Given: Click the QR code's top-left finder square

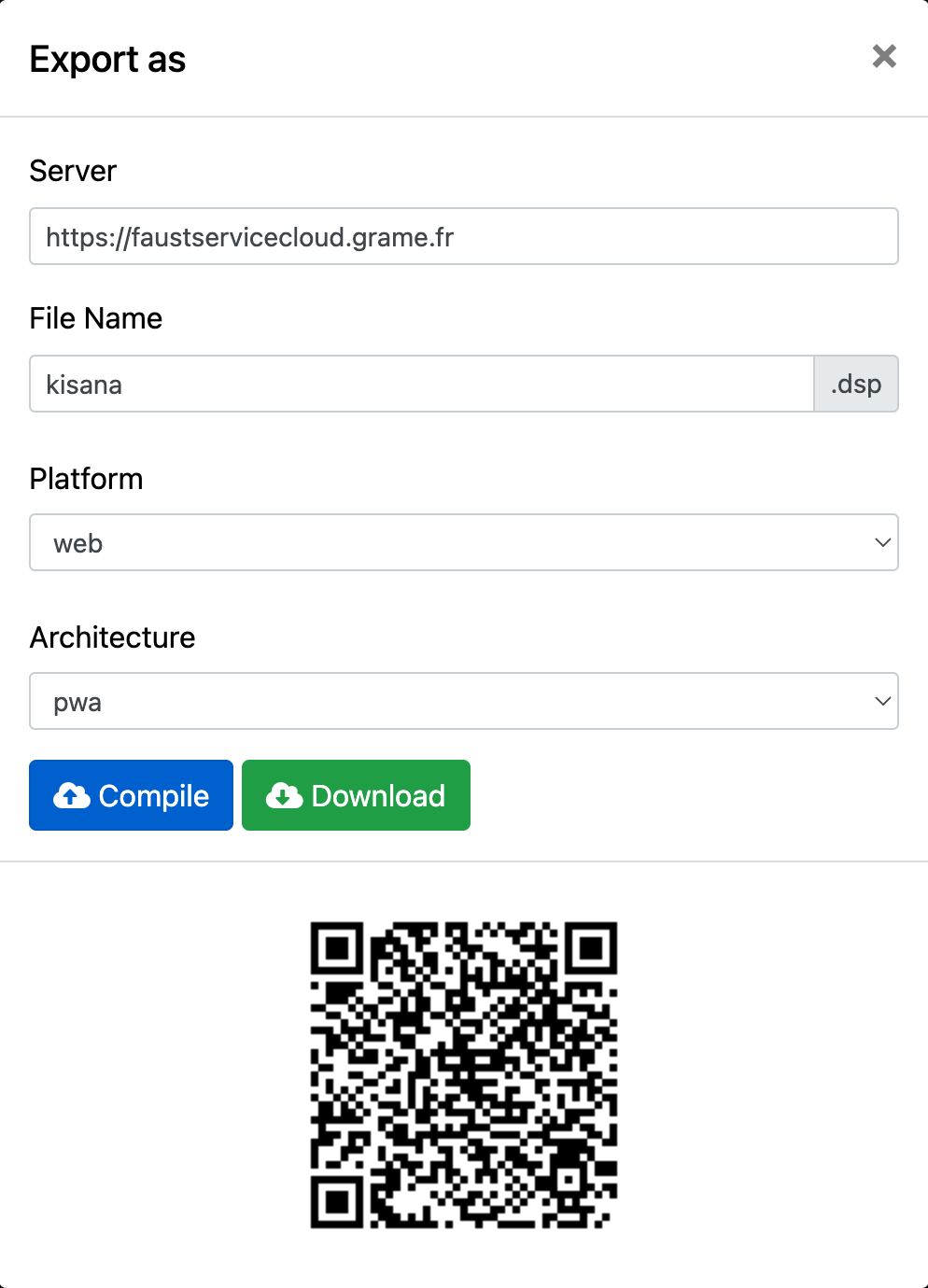Looking at the screenshot, I should click(x=337, y=949).
